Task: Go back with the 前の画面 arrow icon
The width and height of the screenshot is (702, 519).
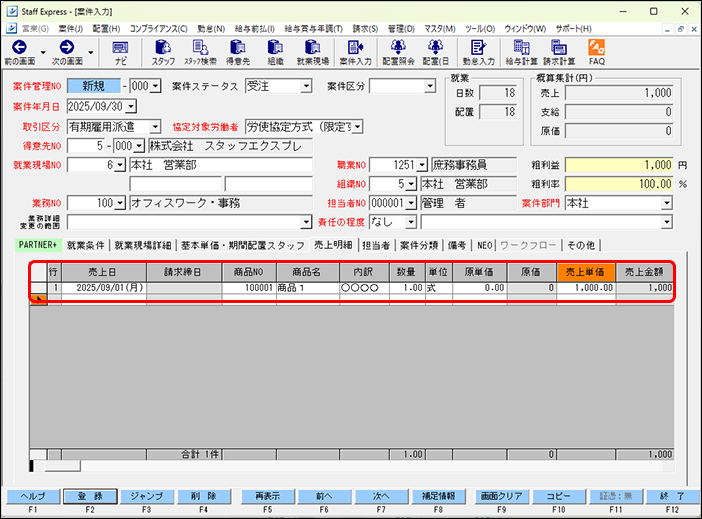Action: [19, 47]
